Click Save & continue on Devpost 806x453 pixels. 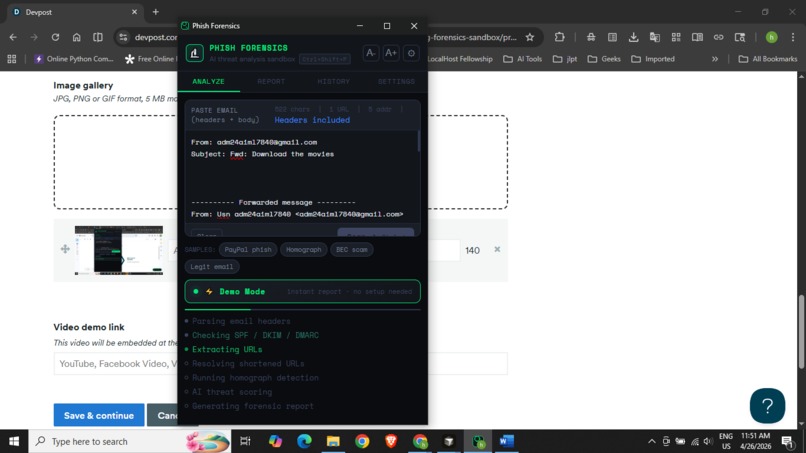[99, 415]
